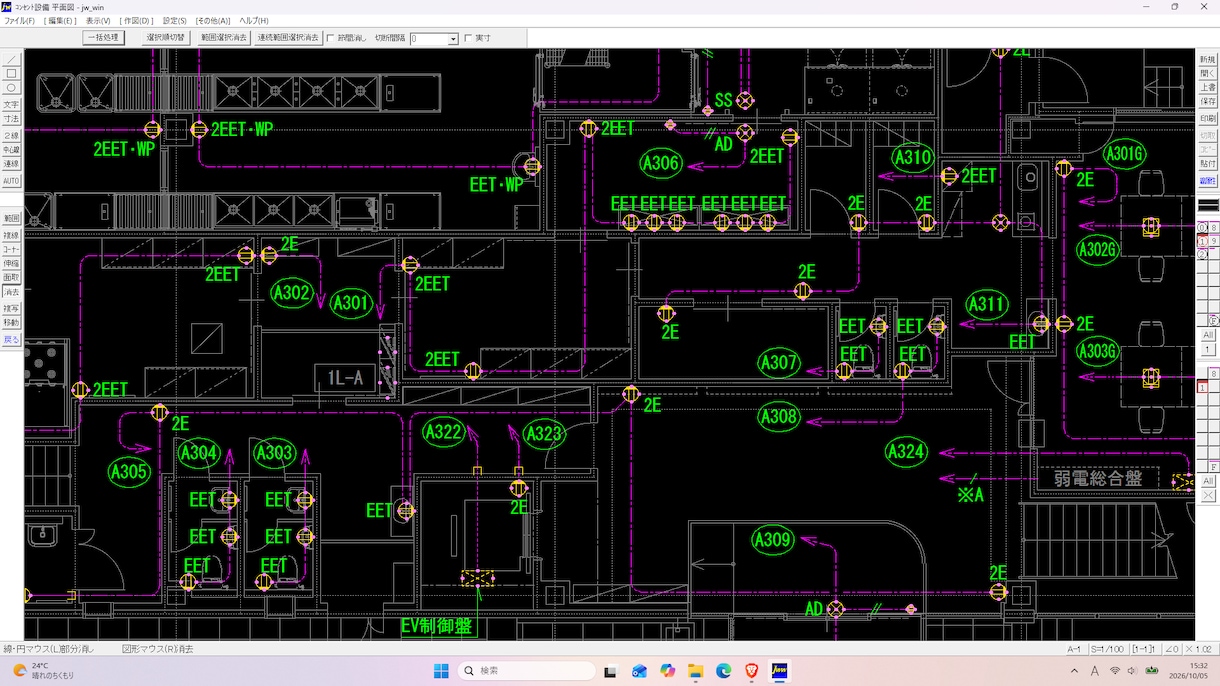The width and height of the screenshot is (1220, 686).
Task: Open the ファイル(F) menu
Action: click(19, 20)
